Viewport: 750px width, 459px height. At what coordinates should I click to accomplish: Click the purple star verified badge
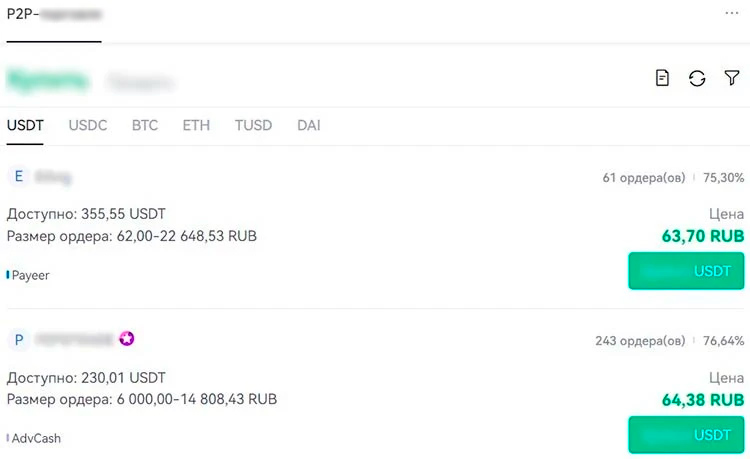point(127,339)
